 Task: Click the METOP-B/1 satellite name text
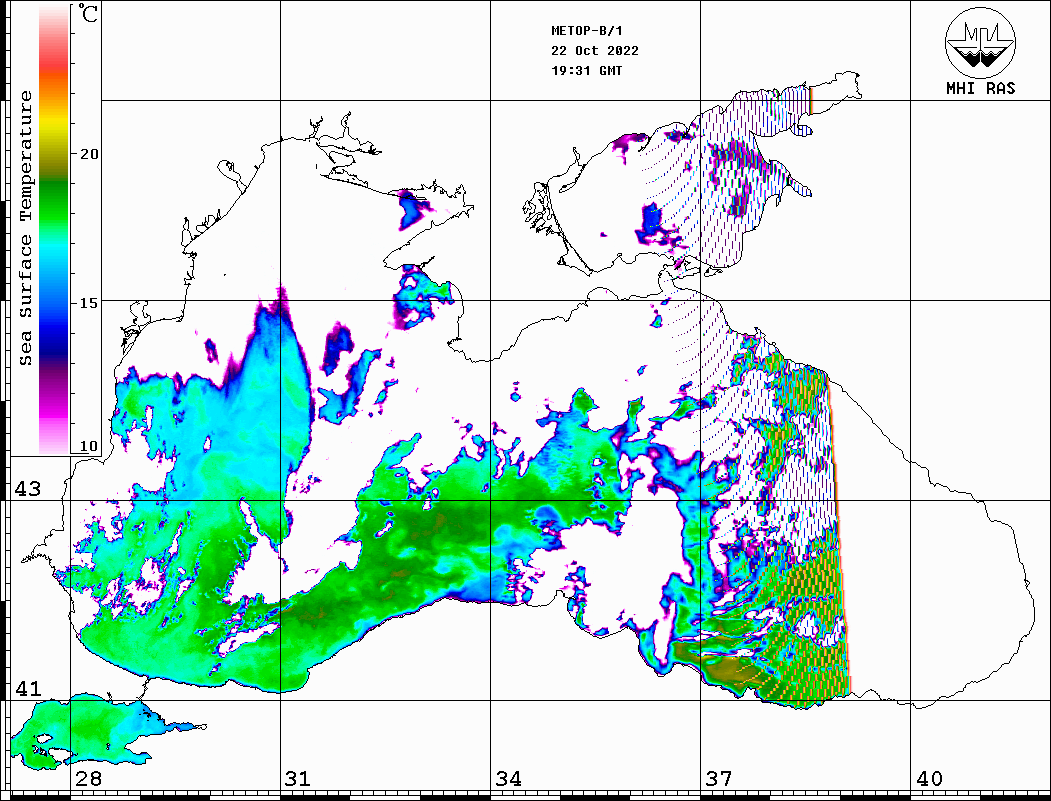(585, 30)
